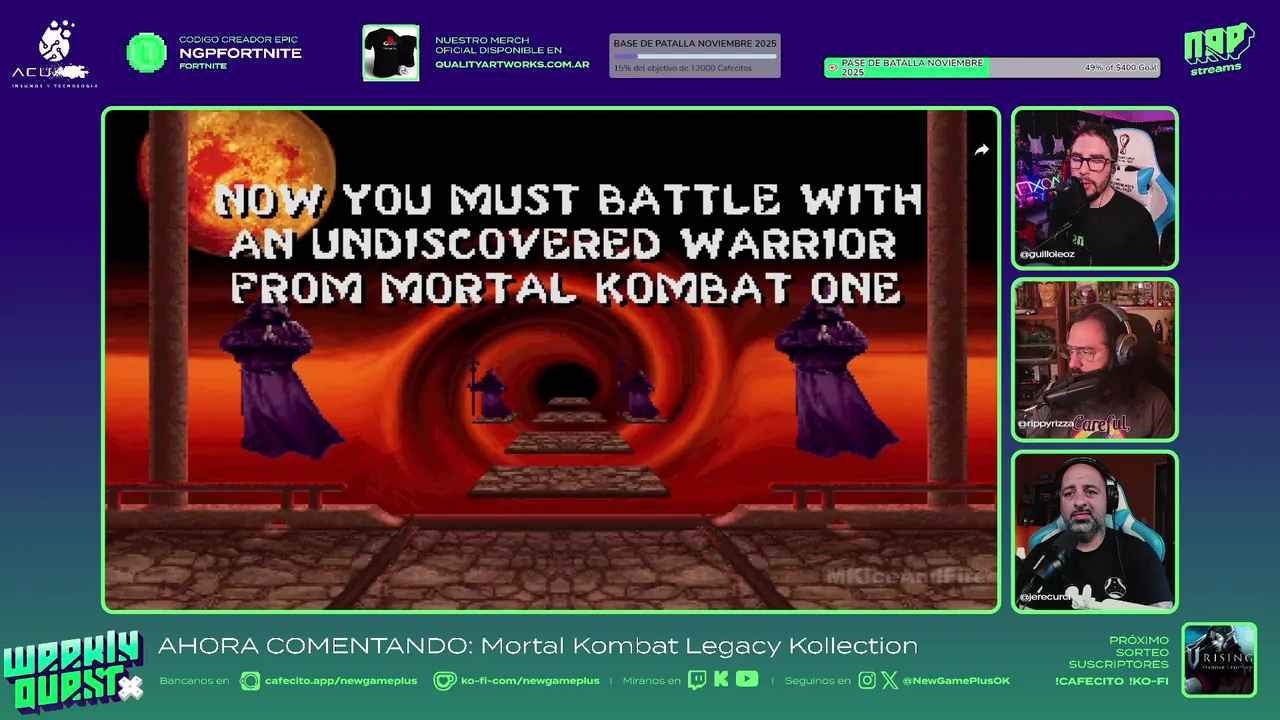The height and width of the screenshot is (720, 1280).
Task: Open the merch t-shirt thumbnail
Action: coord(391,53)
